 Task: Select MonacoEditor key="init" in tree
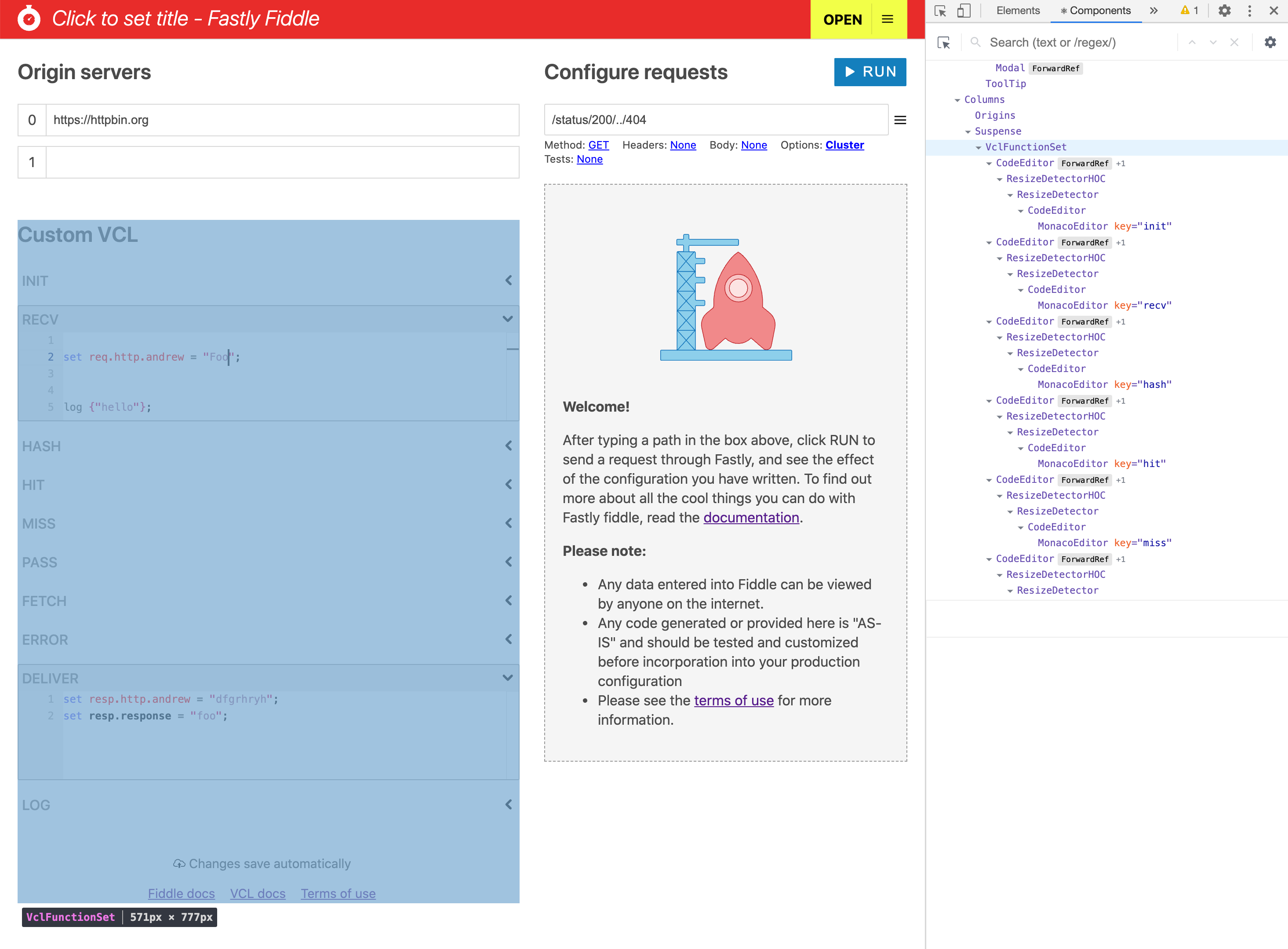1104,226
